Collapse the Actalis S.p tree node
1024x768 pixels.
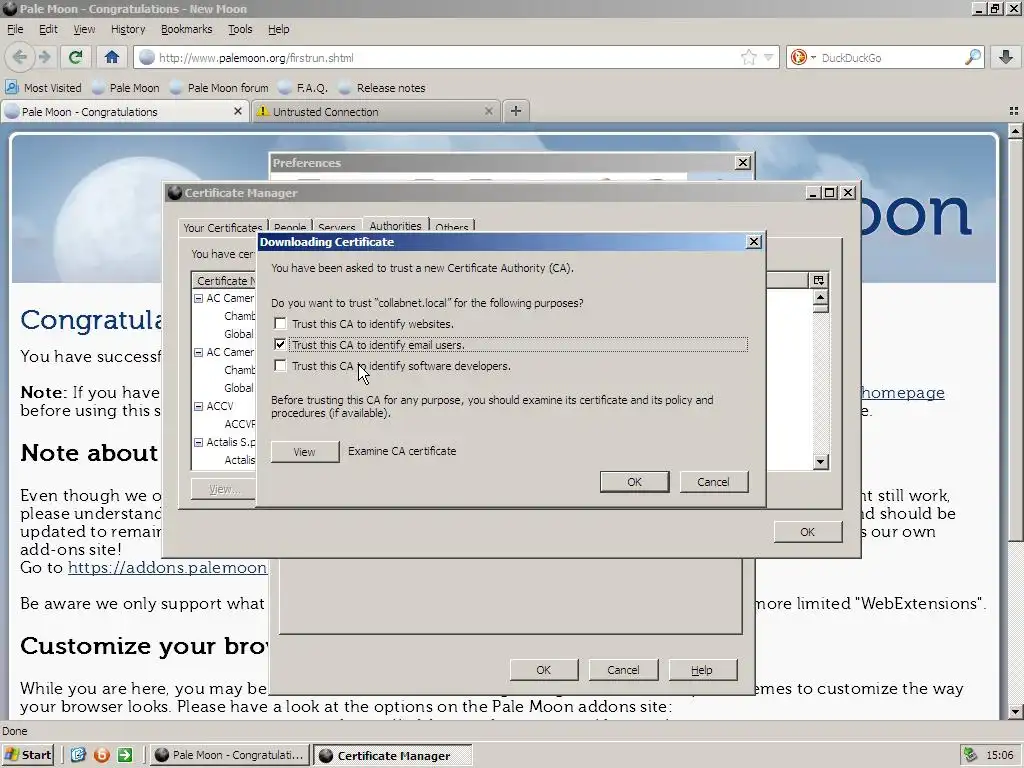point(199,442)
